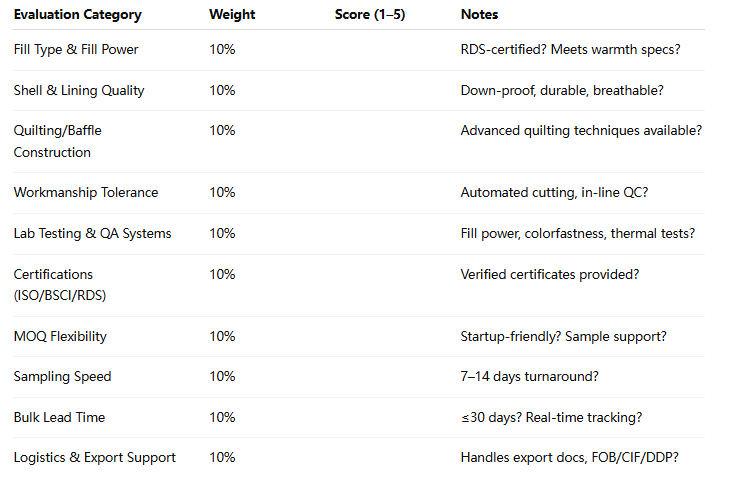The image size is (739, 490).
Task: Select the Lab Testing & QA Systems cell
Action: pyautogui.click(x=92, y=234)
